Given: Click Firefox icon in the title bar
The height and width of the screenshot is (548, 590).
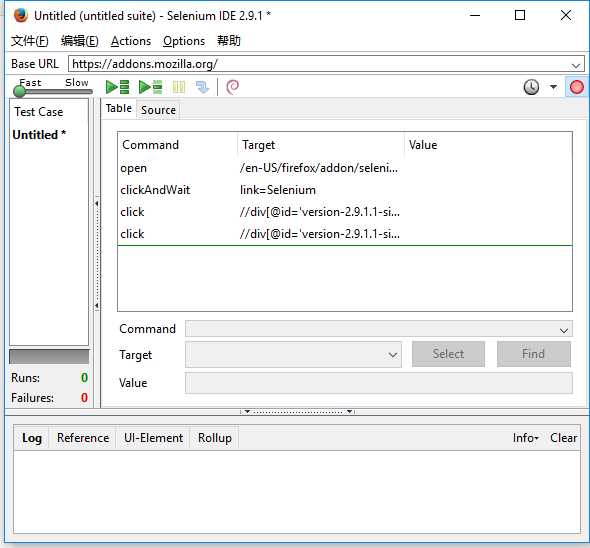Looking at the screenshot, I should click(21, 15).
